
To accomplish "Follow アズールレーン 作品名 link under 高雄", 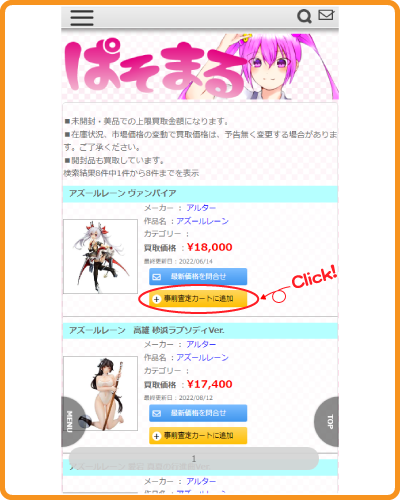I will point(202,358).
